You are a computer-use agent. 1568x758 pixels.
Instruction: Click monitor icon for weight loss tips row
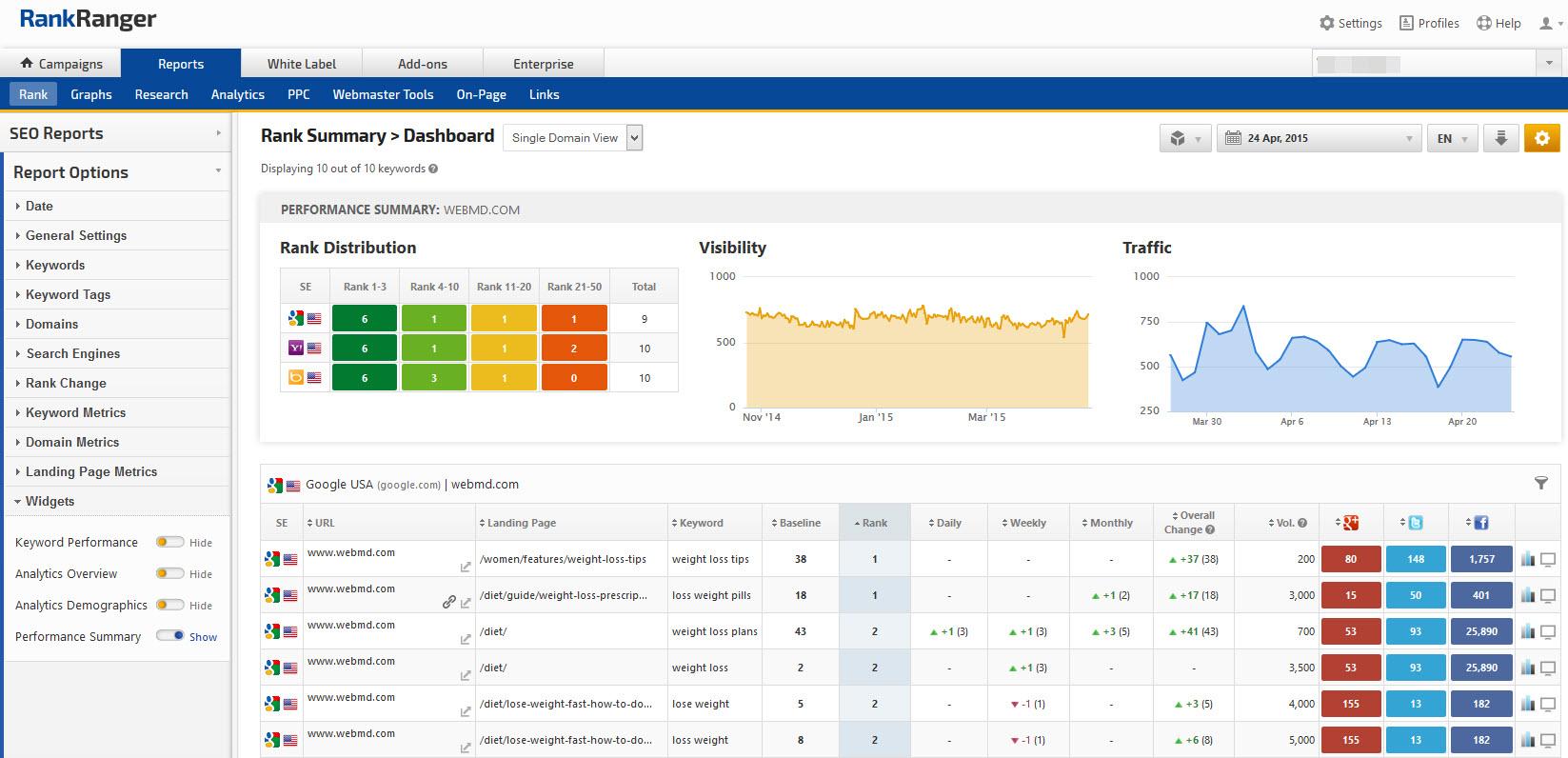click(x=1548, y=559)
